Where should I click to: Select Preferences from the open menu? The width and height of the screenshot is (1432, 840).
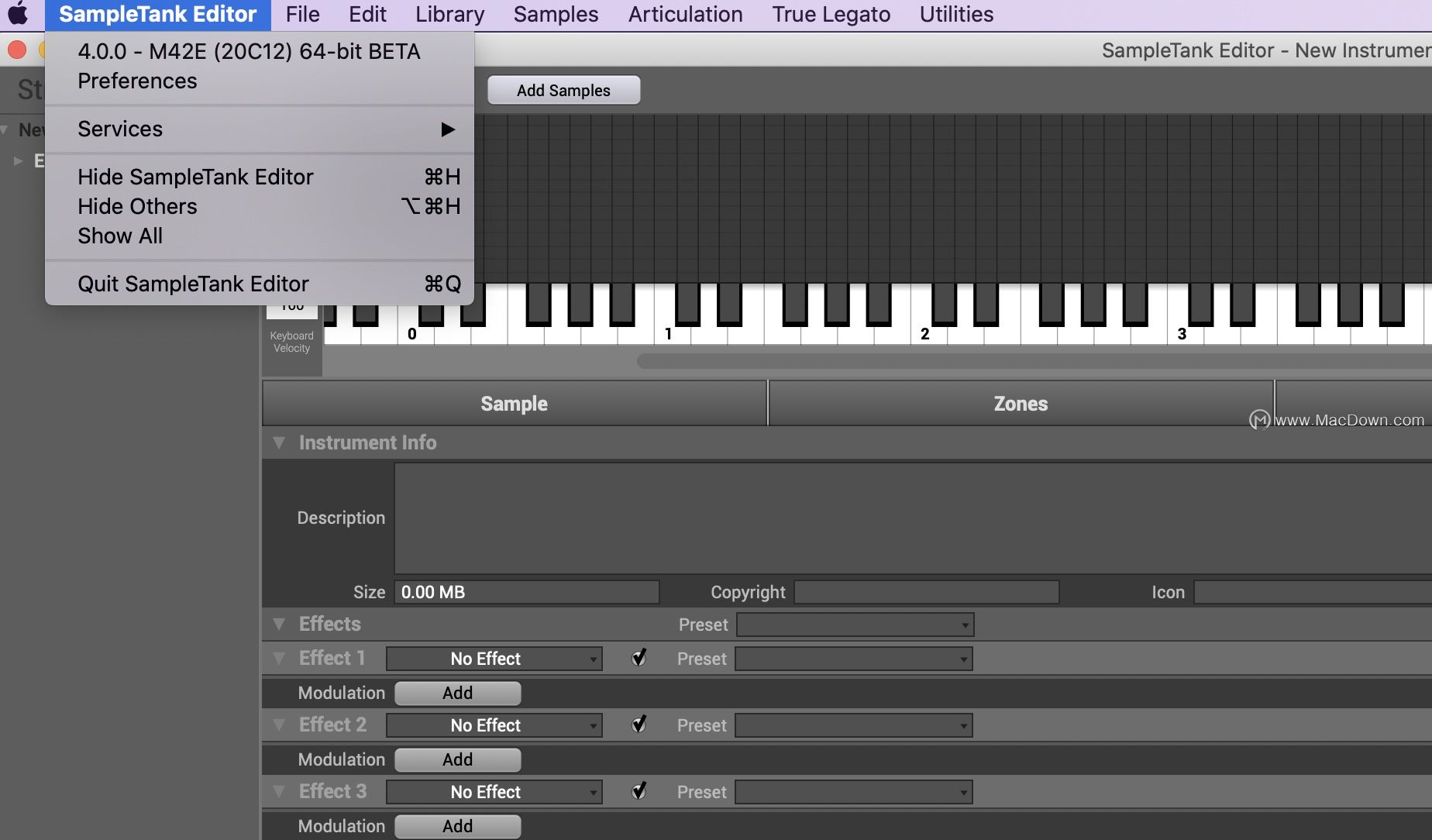click(x=136, y=81)
